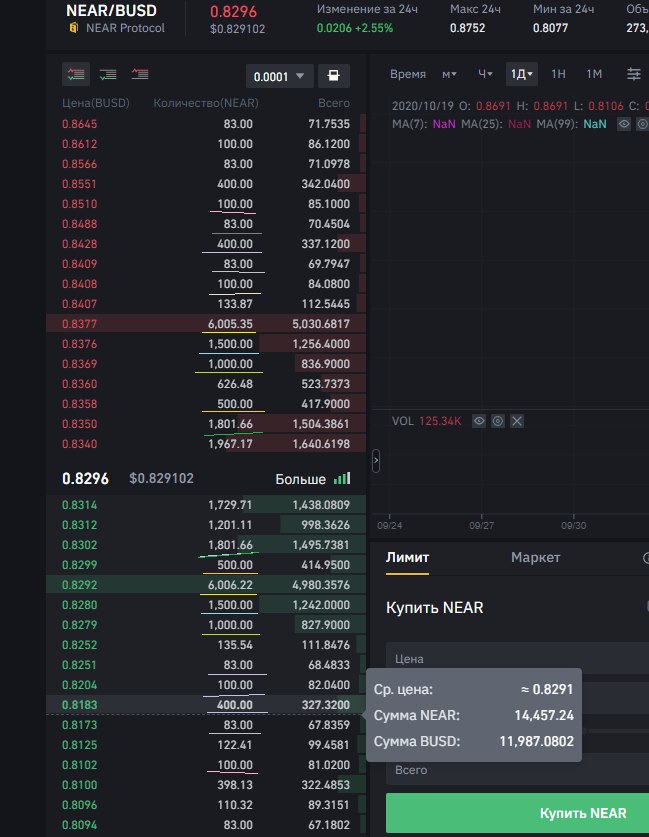This screenshot has height=837, width=649.
Task: Click the 24h low value 0.8077
Action: pos(550,28)
